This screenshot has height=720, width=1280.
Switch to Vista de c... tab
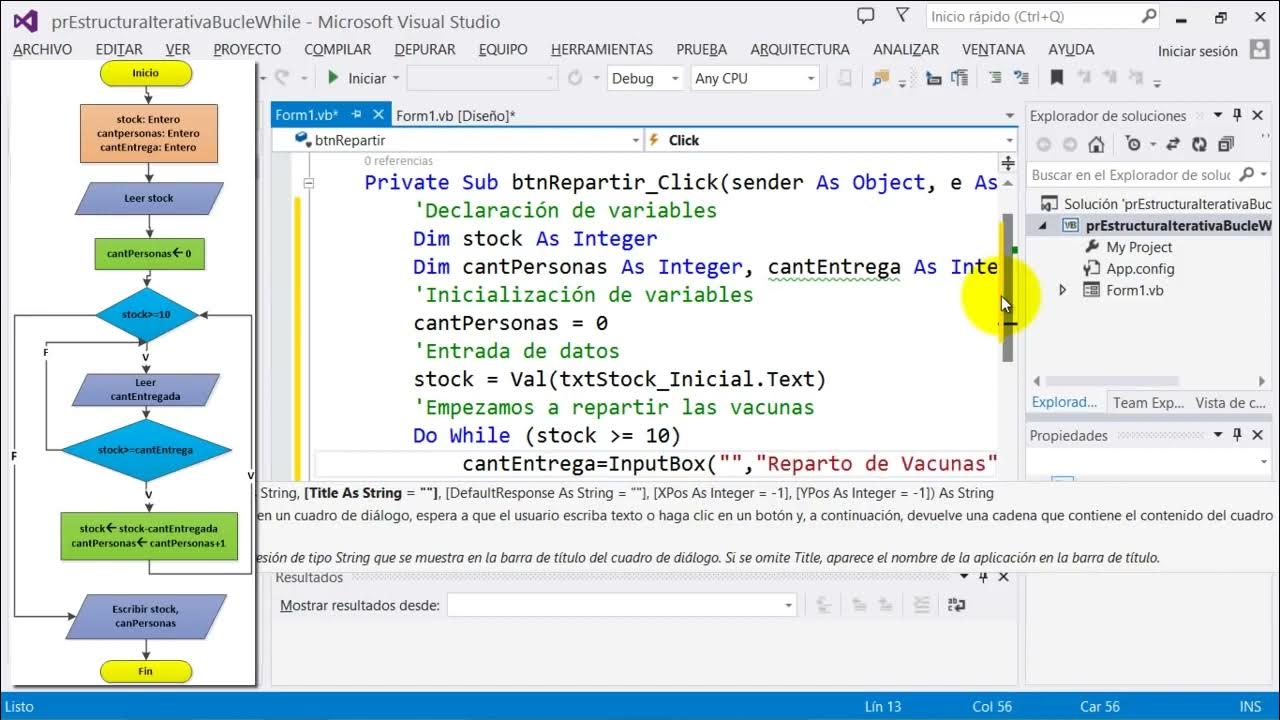click(x=1230, y=402)
